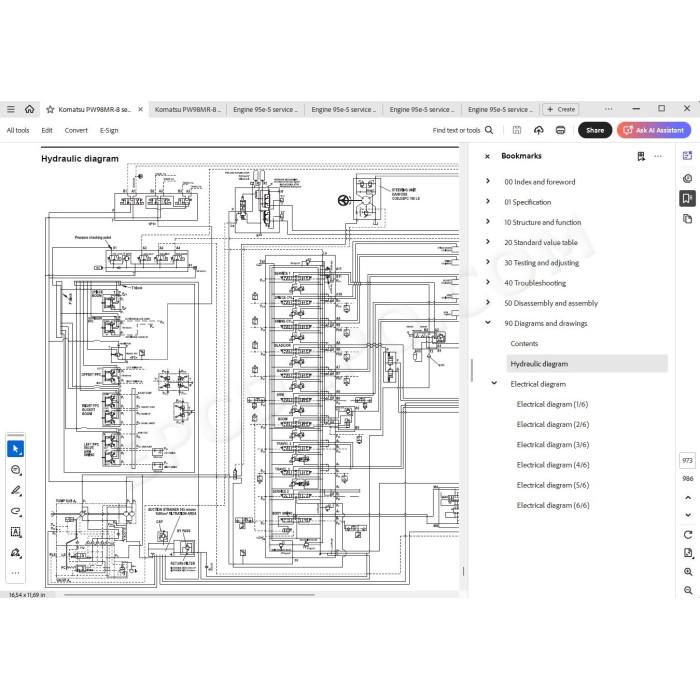This screenshot has height=700, width=700.
Task: Collapse Electrical diagram bookmark group
Action: [x=494, y=383]
